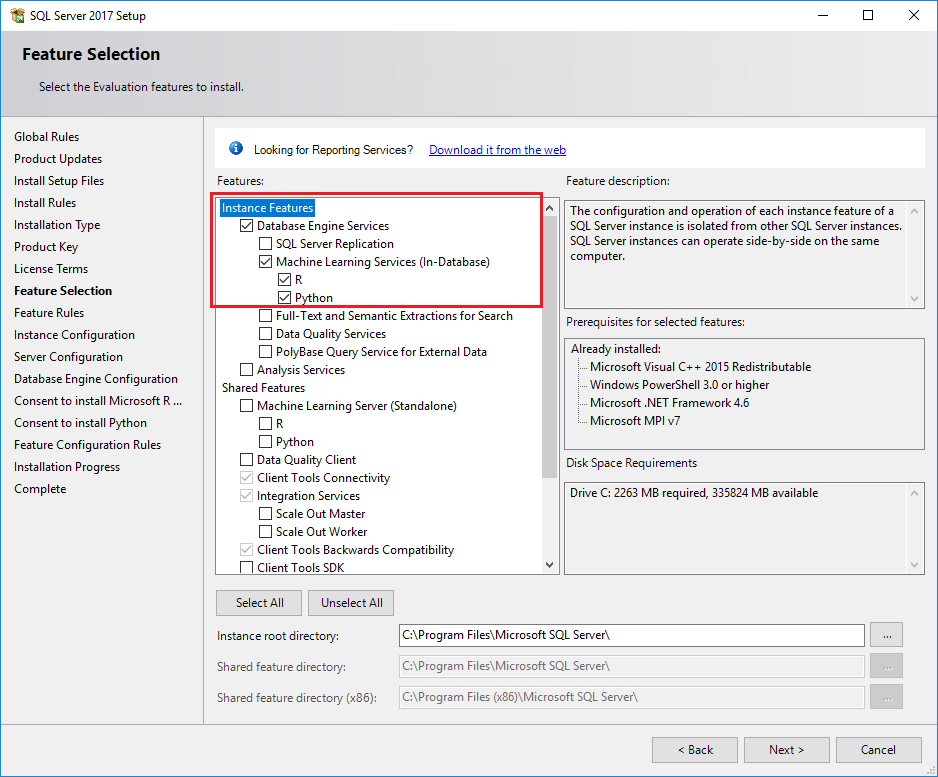Click the Drive C: disk space requirement text
The height and width of the screenshot is (777, 938).
tap(694, 493)
